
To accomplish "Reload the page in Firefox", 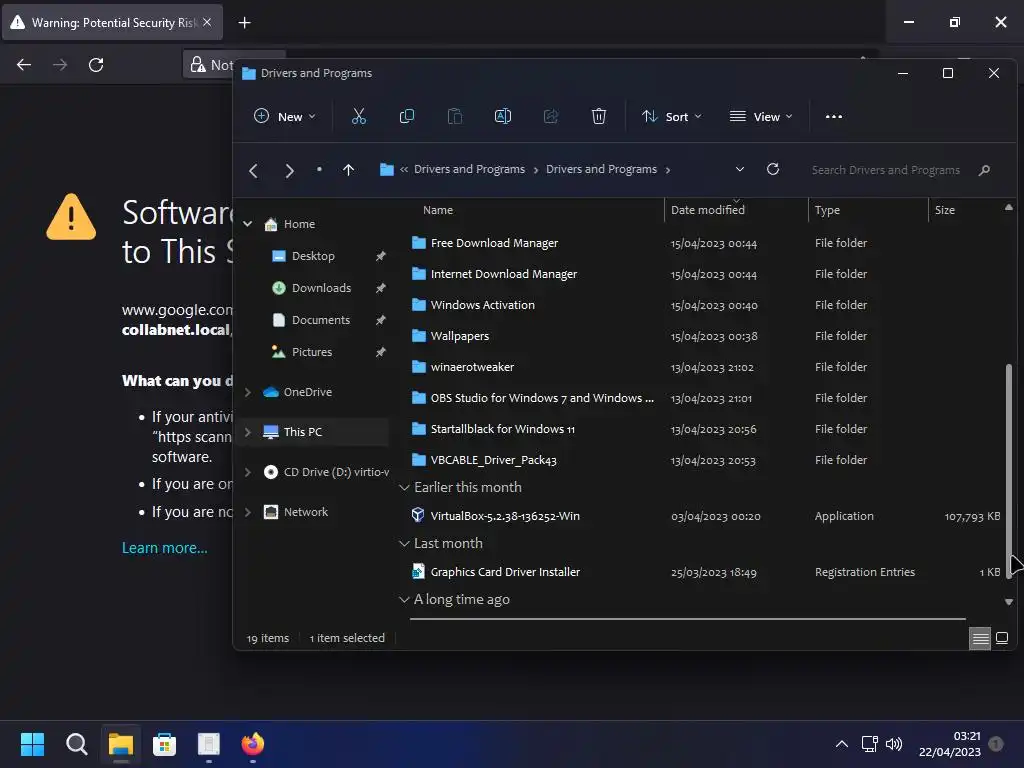I will pyautogui.click(x=96, y=65).
